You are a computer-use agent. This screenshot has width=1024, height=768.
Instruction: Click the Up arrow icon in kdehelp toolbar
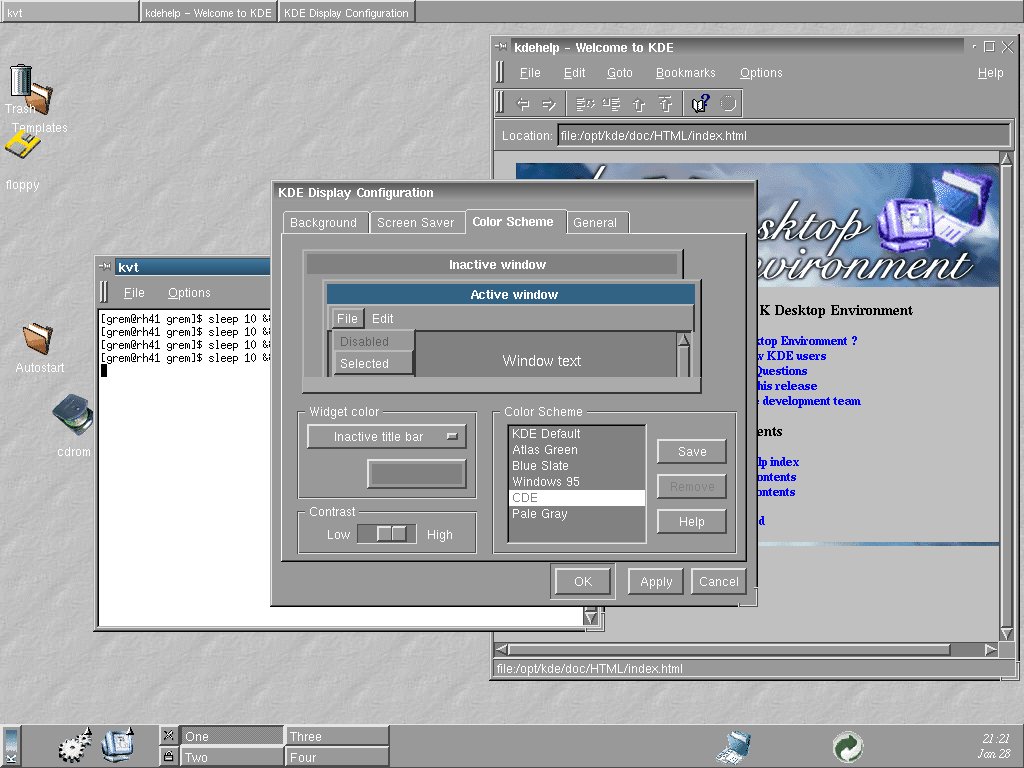click(639, 104)
